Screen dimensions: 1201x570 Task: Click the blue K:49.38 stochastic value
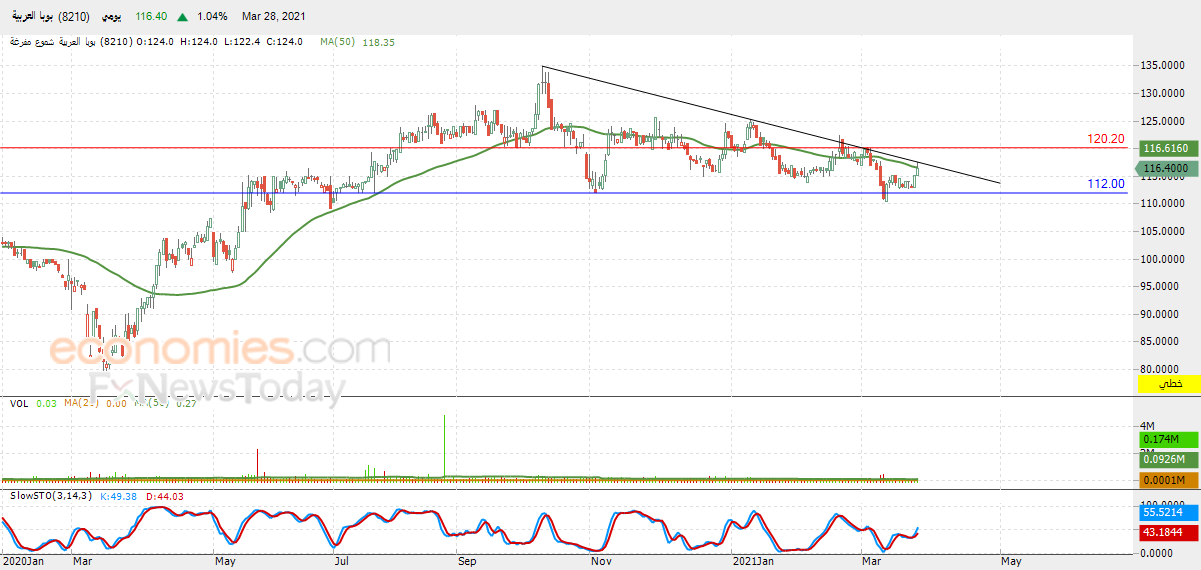coord(118,496)
